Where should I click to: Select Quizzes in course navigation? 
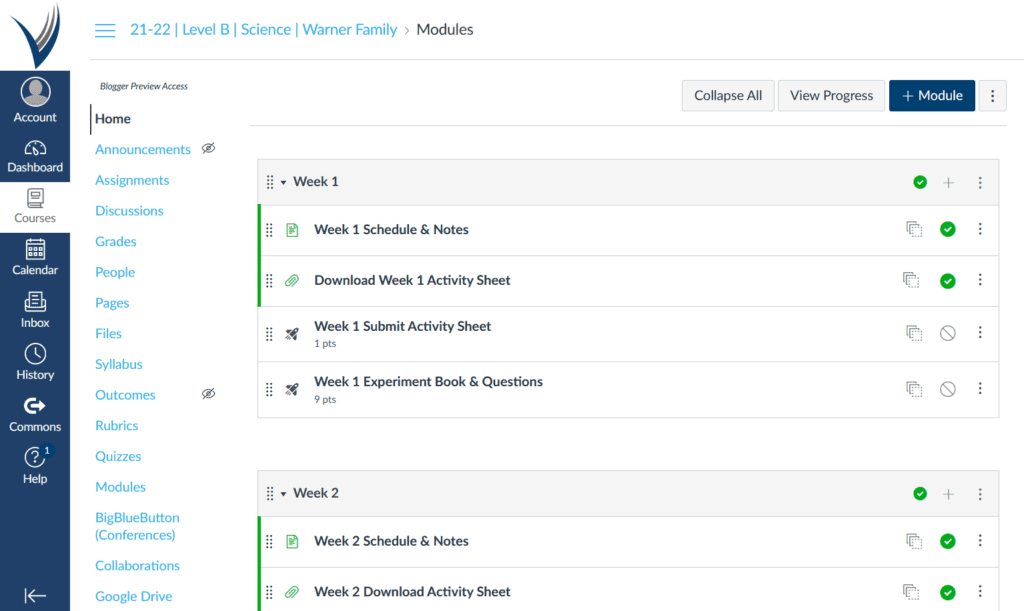coord(118,456)
